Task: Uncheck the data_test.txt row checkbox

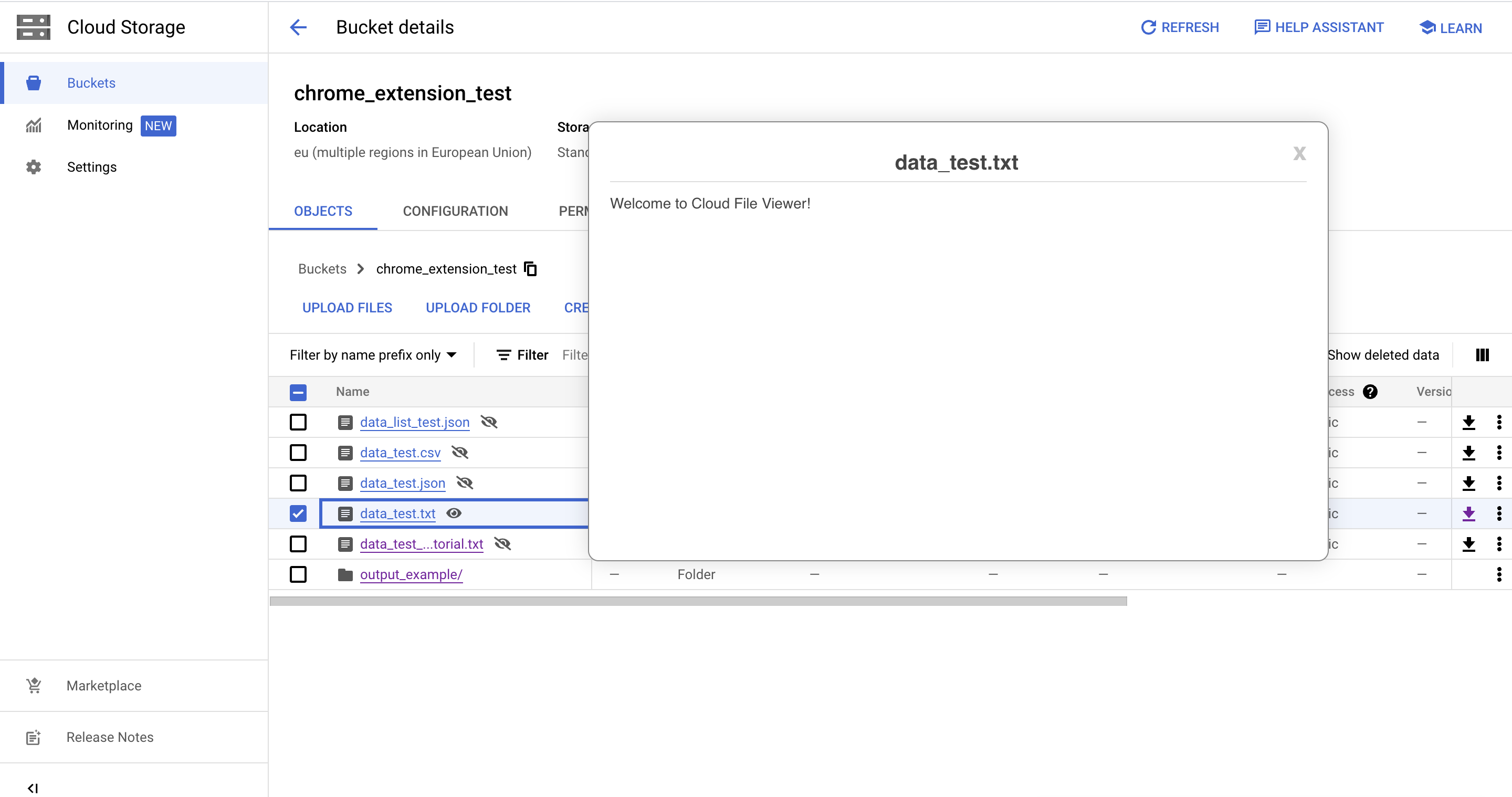Action: [298, 513]
